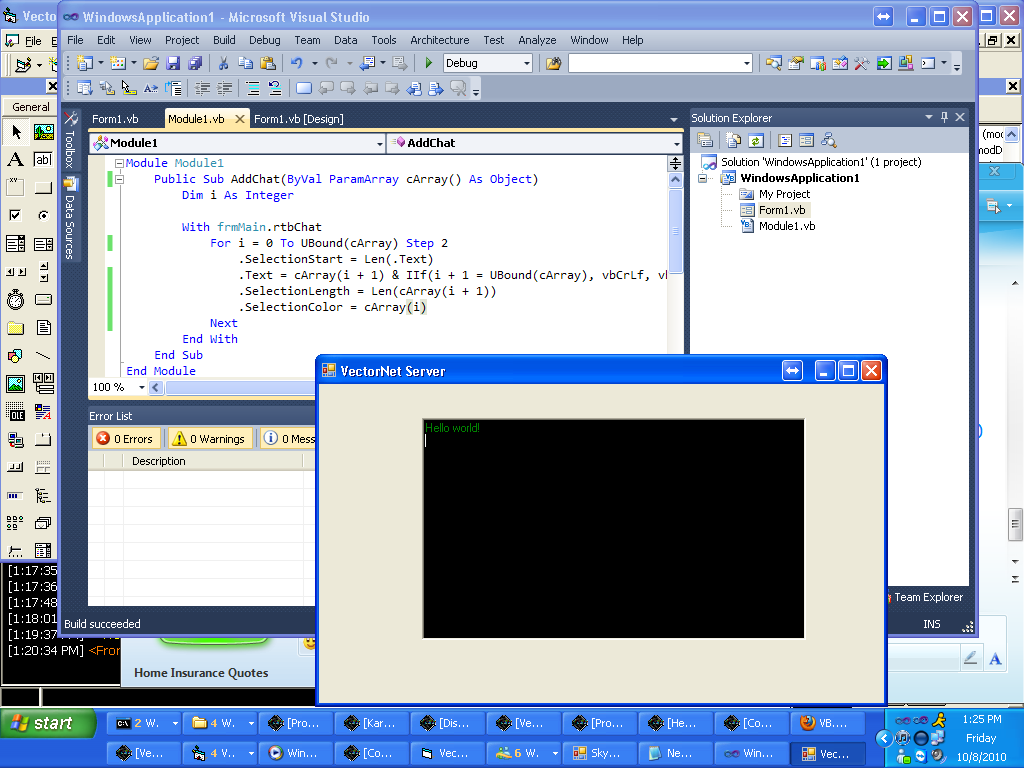Open the Module1 class name dropdown
1024x768 pixels.
point(379,143)
